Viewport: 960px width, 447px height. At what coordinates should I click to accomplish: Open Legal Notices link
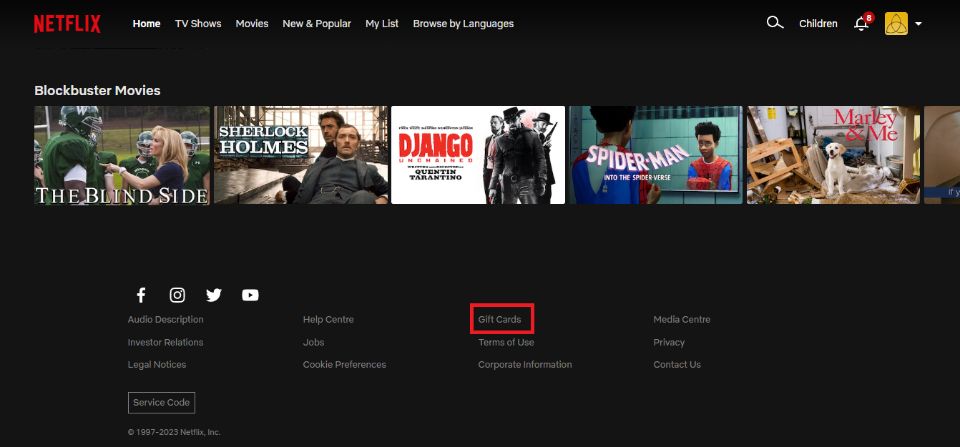(157, 364)
